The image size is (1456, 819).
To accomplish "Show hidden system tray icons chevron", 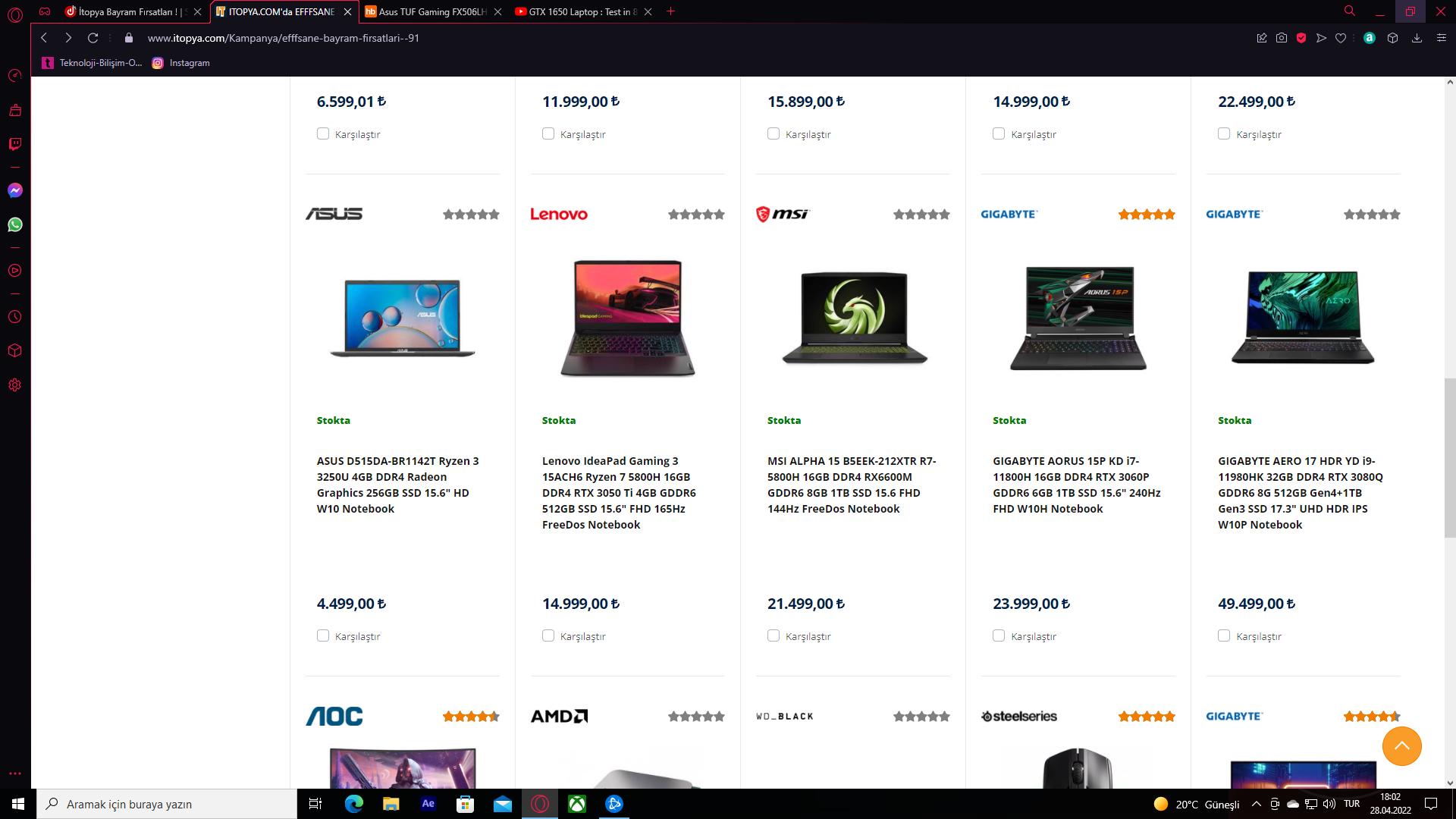I will (1257, 804).
